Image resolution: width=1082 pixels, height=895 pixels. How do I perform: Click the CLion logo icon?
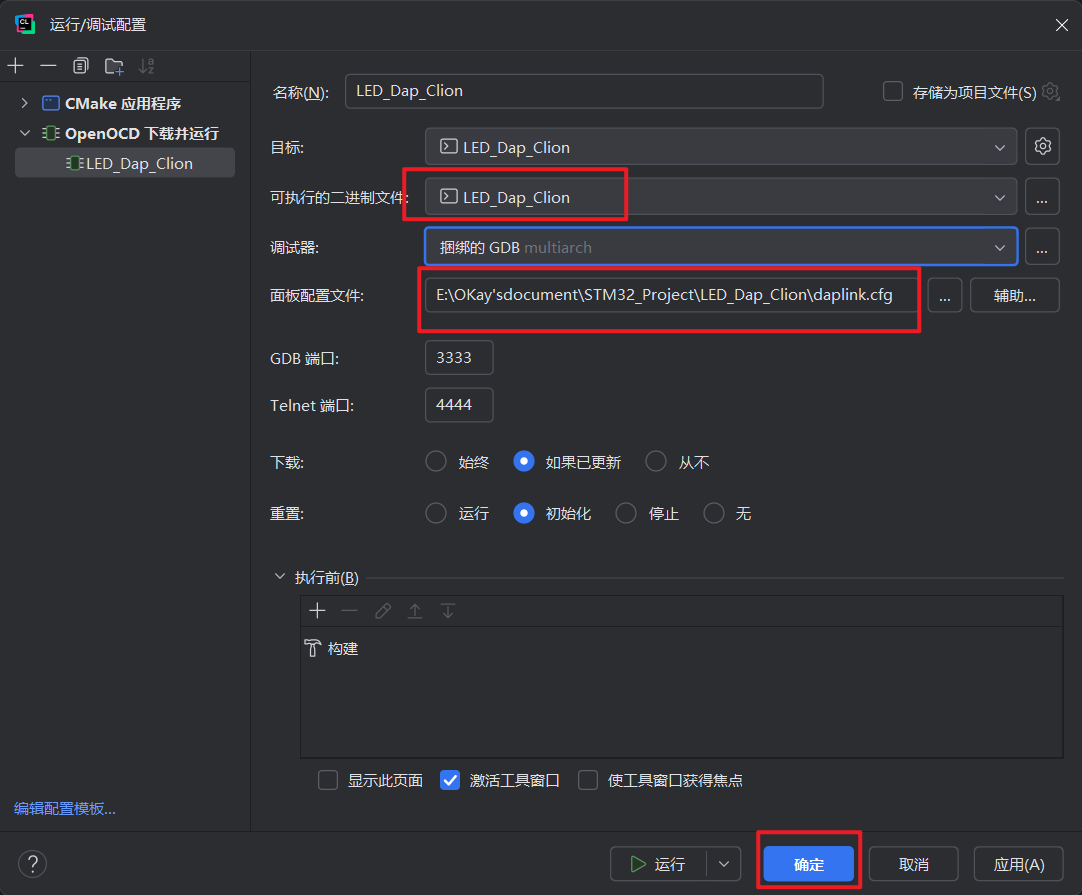tap(25, 24)
